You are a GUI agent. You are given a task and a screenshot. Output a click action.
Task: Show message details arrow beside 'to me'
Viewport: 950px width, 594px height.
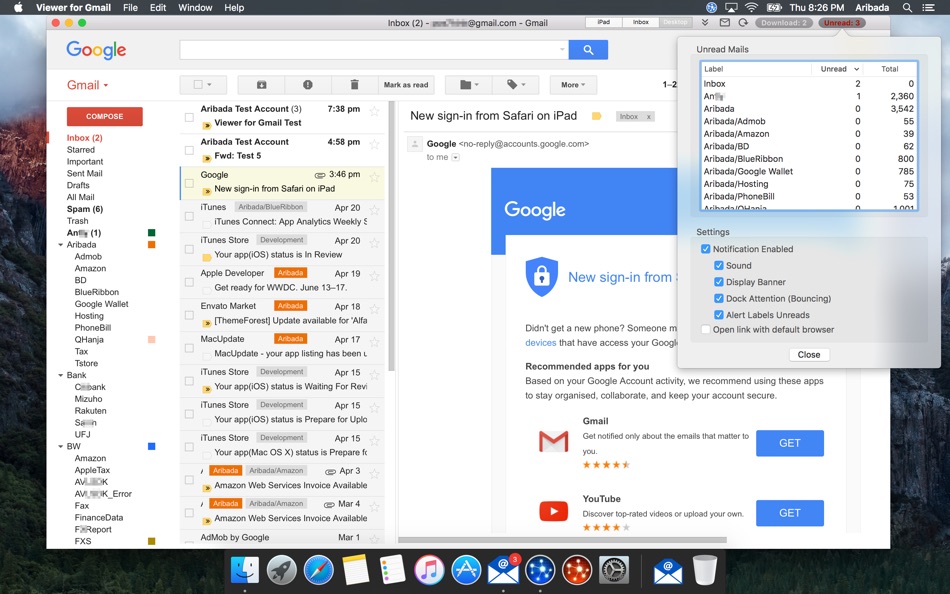[456, 158]
